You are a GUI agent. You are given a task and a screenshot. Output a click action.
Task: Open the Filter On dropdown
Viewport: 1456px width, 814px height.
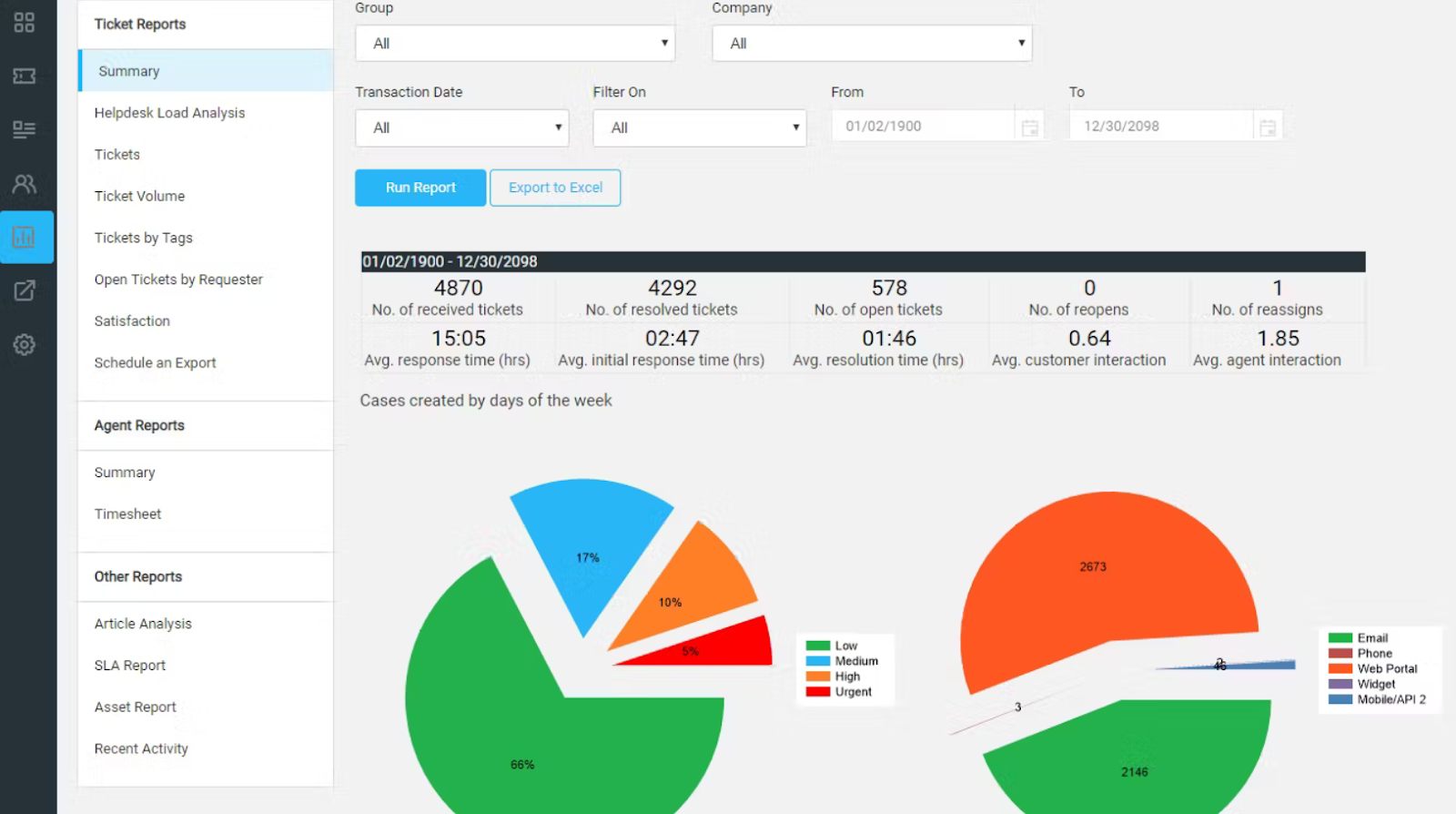click(700, 127)
